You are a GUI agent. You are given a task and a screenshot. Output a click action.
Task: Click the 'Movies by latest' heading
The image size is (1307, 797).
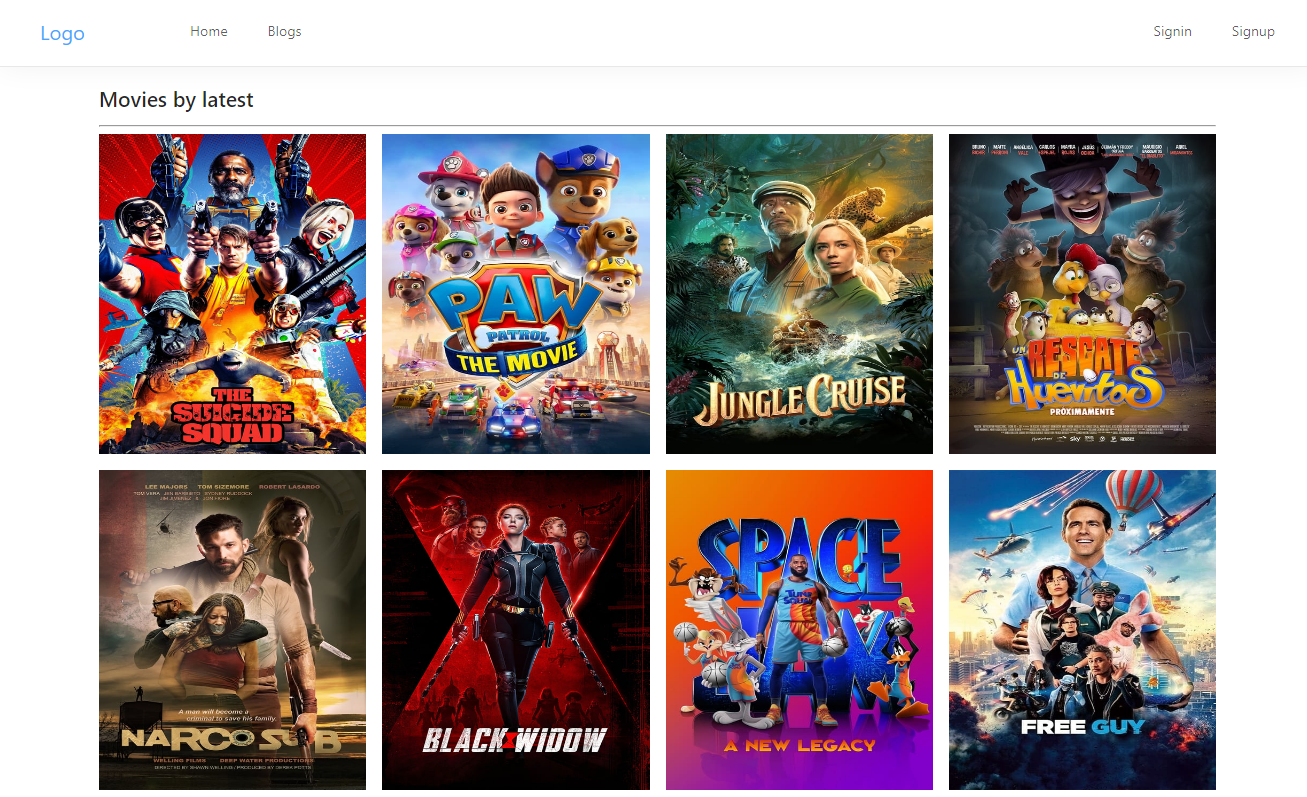tap(176, 100)
